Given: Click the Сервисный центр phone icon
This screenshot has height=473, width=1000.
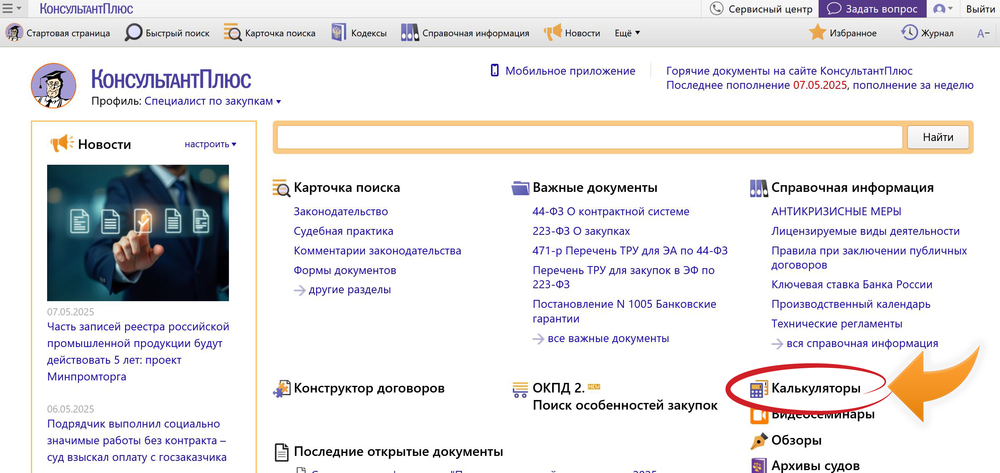Looking at the screenshot, I should tap(717, 9).
